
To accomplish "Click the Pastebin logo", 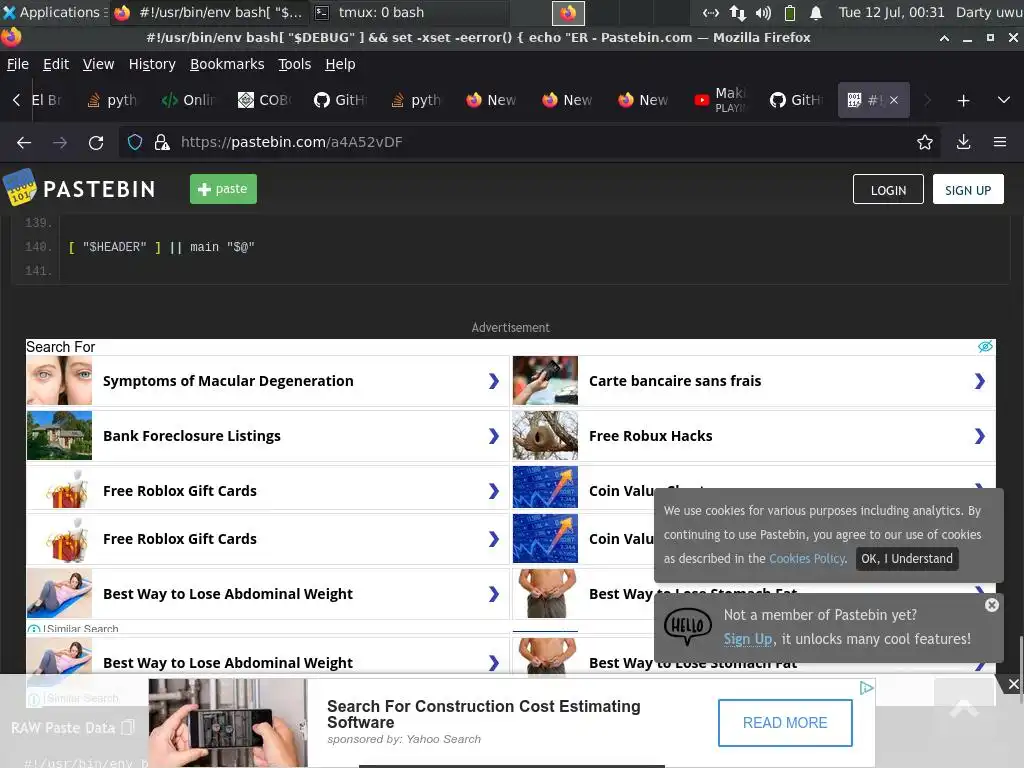I will point(80,188).
